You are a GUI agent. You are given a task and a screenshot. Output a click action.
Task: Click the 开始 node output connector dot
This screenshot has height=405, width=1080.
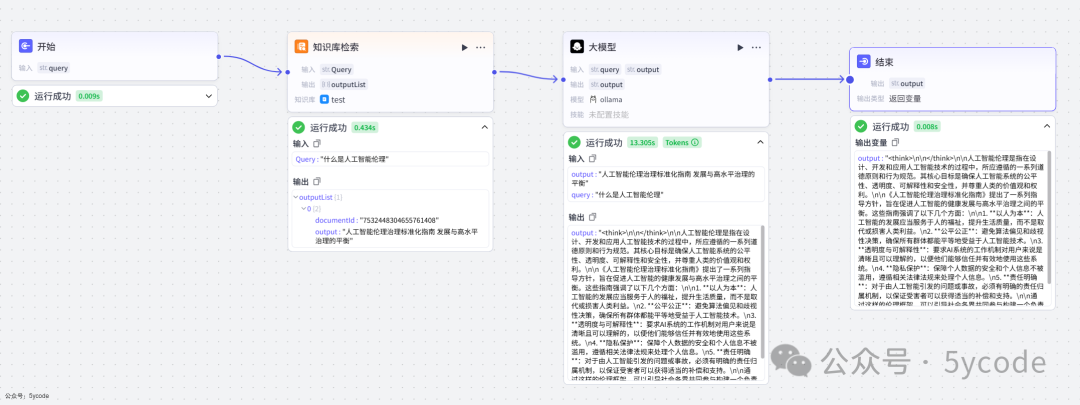coord(219,57)
